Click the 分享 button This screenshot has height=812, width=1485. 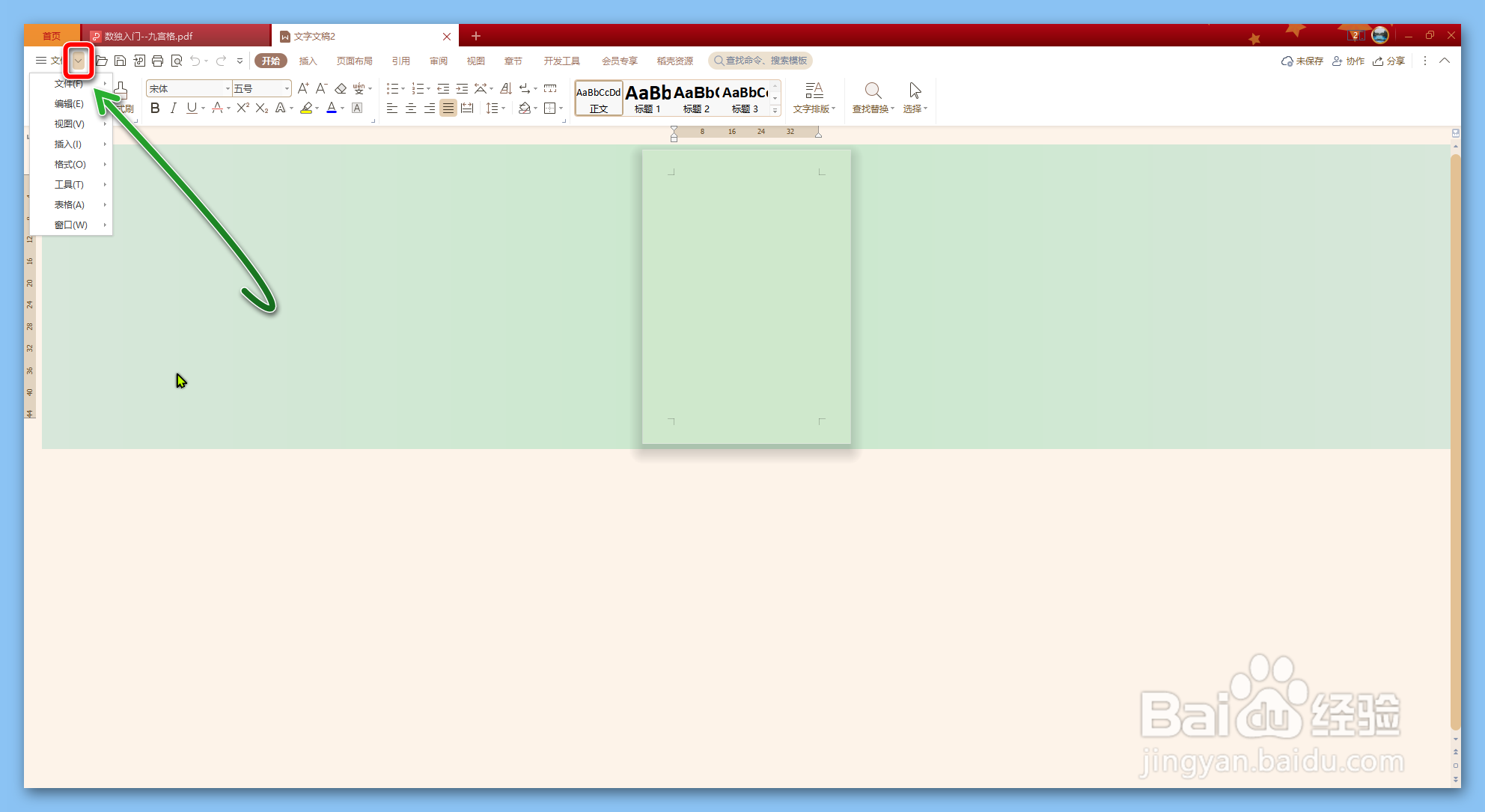pyautogui.click(x=1388, y=61)
